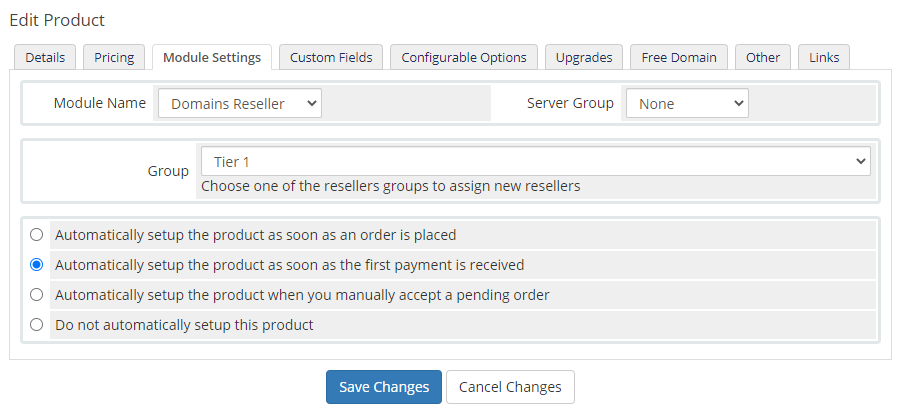Open the Details tab
The image size is (902, 417).
[45, 57]
